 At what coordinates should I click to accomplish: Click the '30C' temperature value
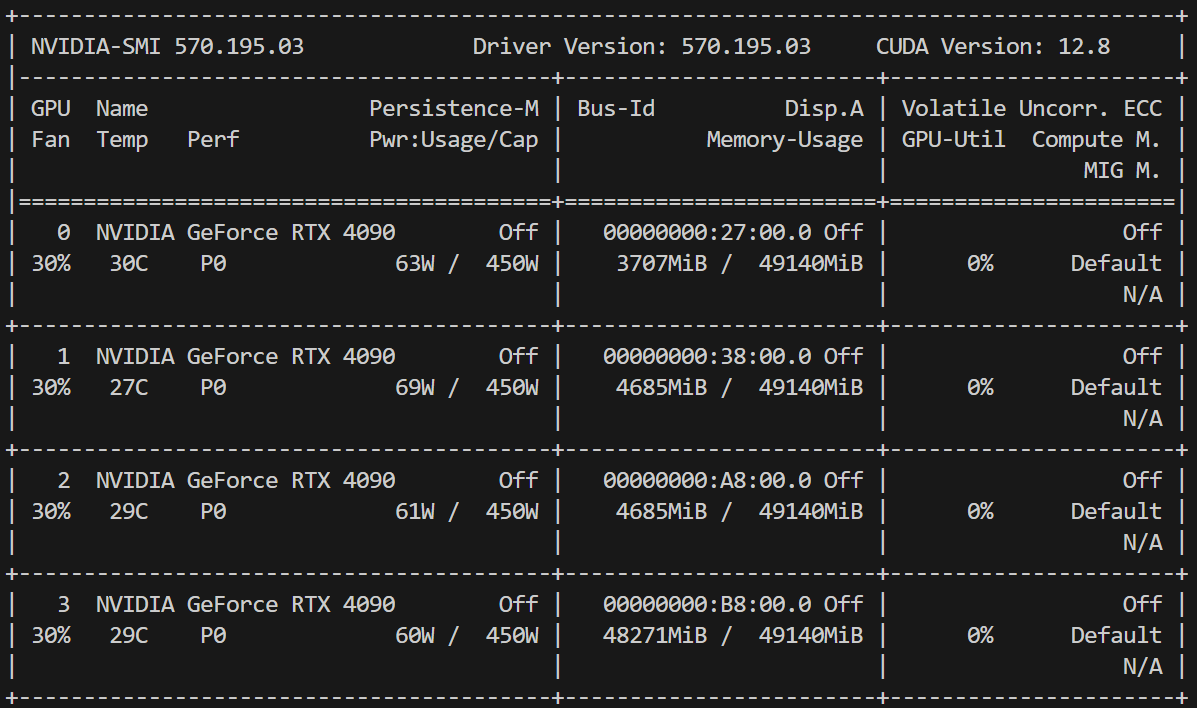[x=128, y=263]
